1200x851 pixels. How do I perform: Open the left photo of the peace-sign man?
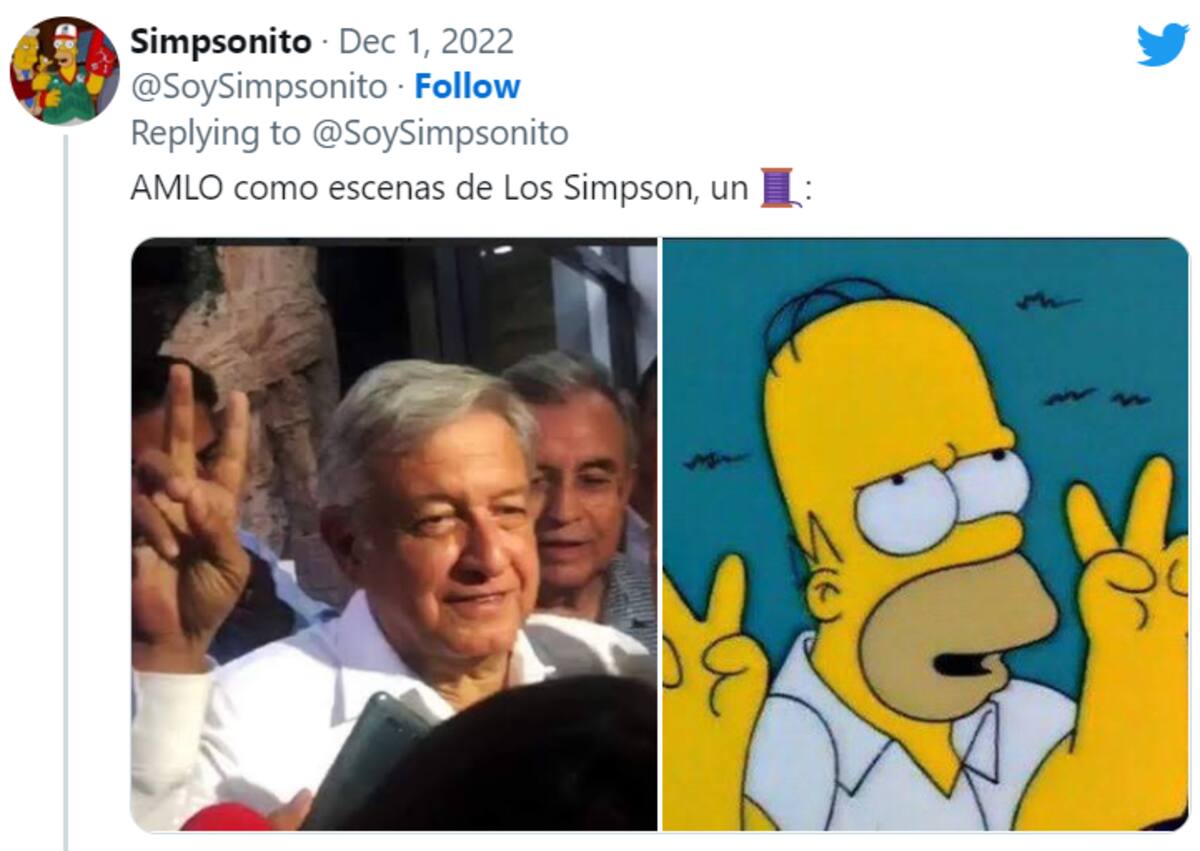[x=394, y=534]
